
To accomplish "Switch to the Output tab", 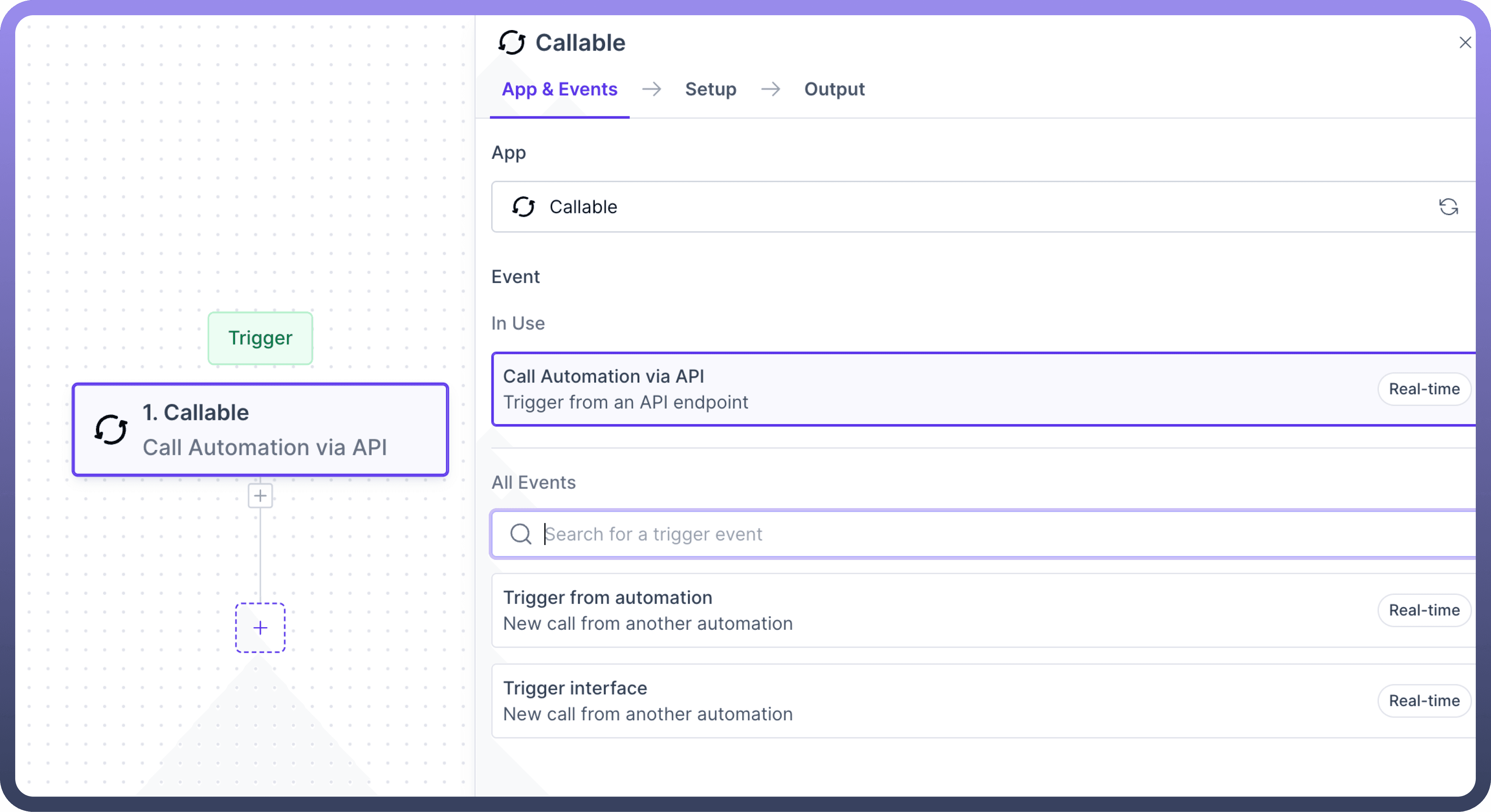I will coord(834,89).
